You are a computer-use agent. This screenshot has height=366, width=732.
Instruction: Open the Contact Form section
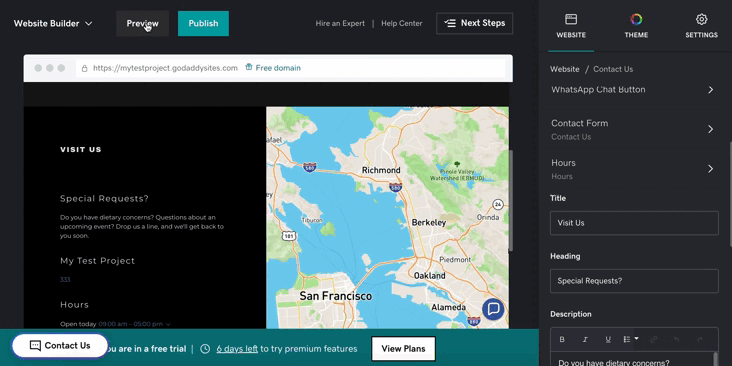633,129
